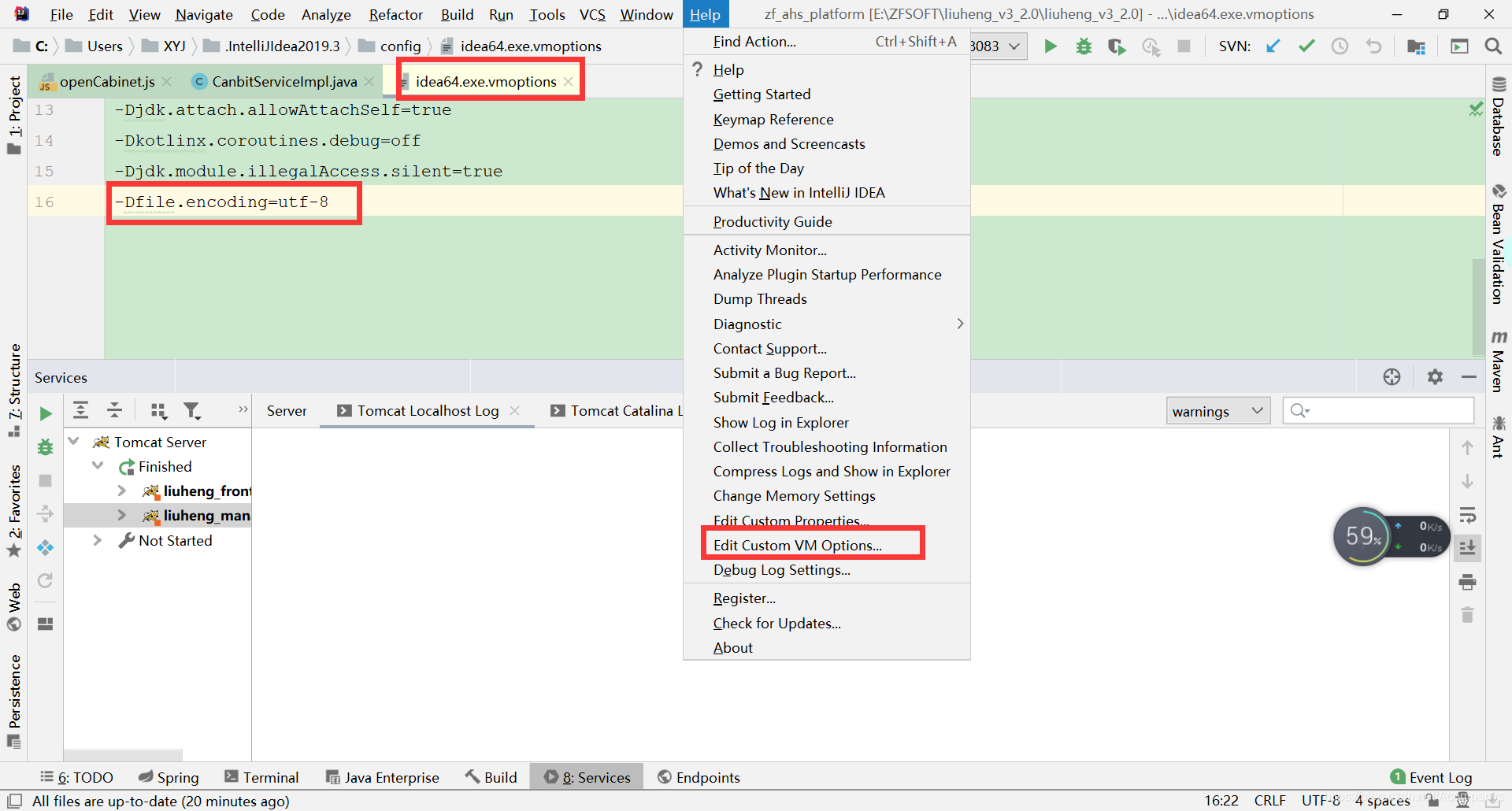Open Ant tool window
This screenshot has width=1512, height=811.
point(1499,437)
